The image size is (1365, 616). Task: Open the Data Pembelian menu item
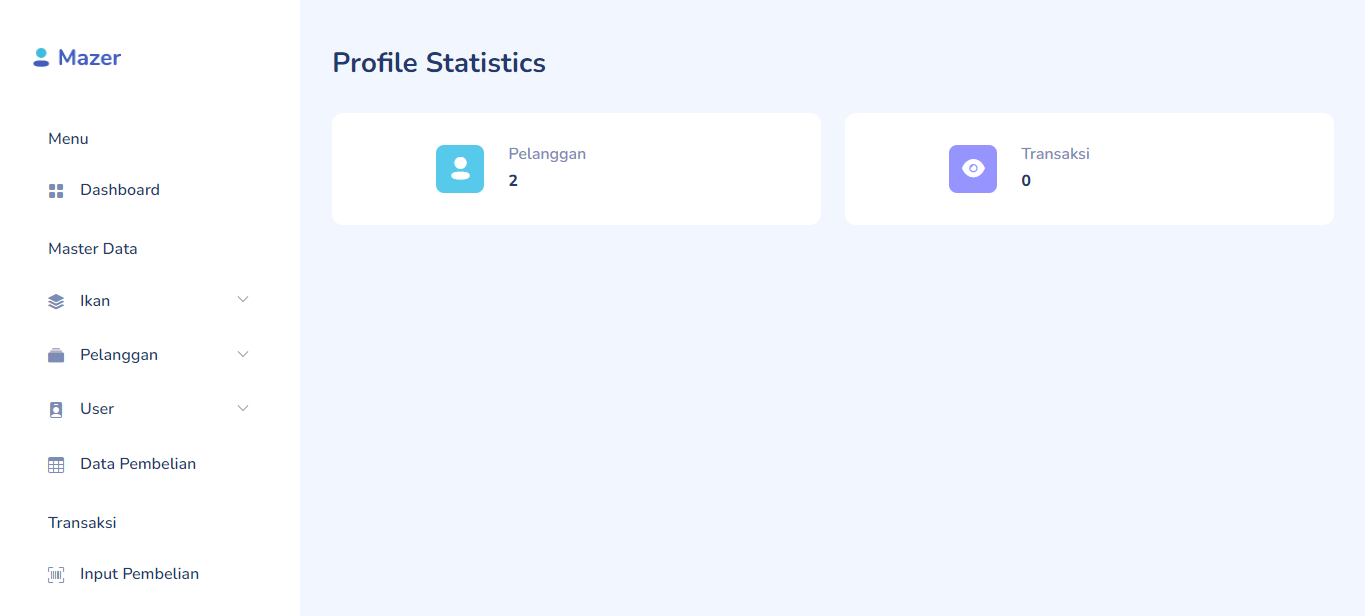pyautogui.click(x=138, y=464)
